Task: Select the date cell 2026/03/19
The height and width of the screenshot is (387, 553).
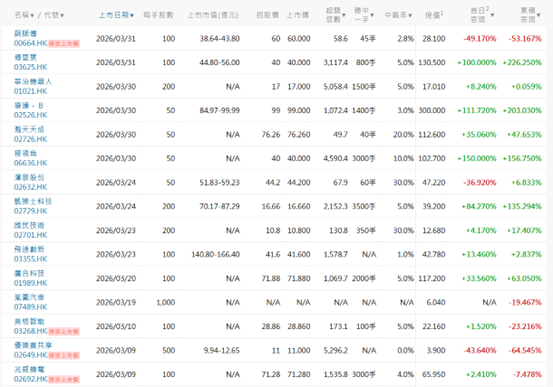Action: pos(116,303)
